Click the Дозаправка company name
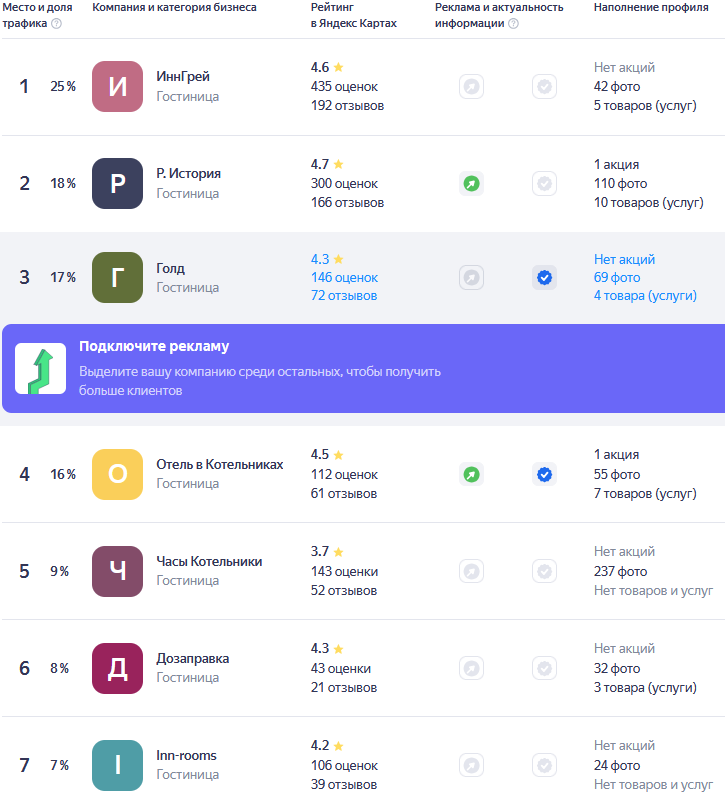The width and height of the screenshot is (725, 802). (x=192, y=658)
